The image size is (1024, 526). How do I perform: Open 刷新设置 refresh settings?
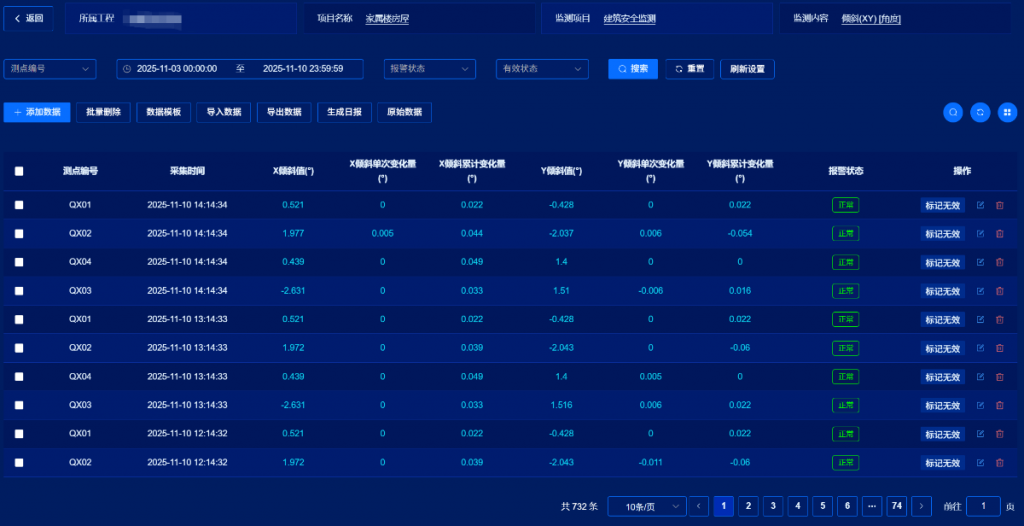click(747, 69)
